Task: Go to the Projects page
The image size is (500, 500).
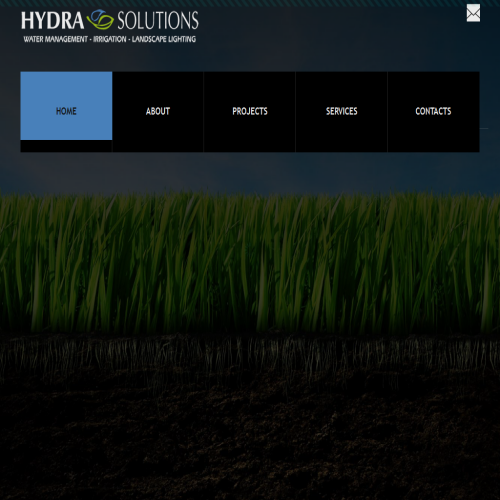Action: [x=250, y=112]
